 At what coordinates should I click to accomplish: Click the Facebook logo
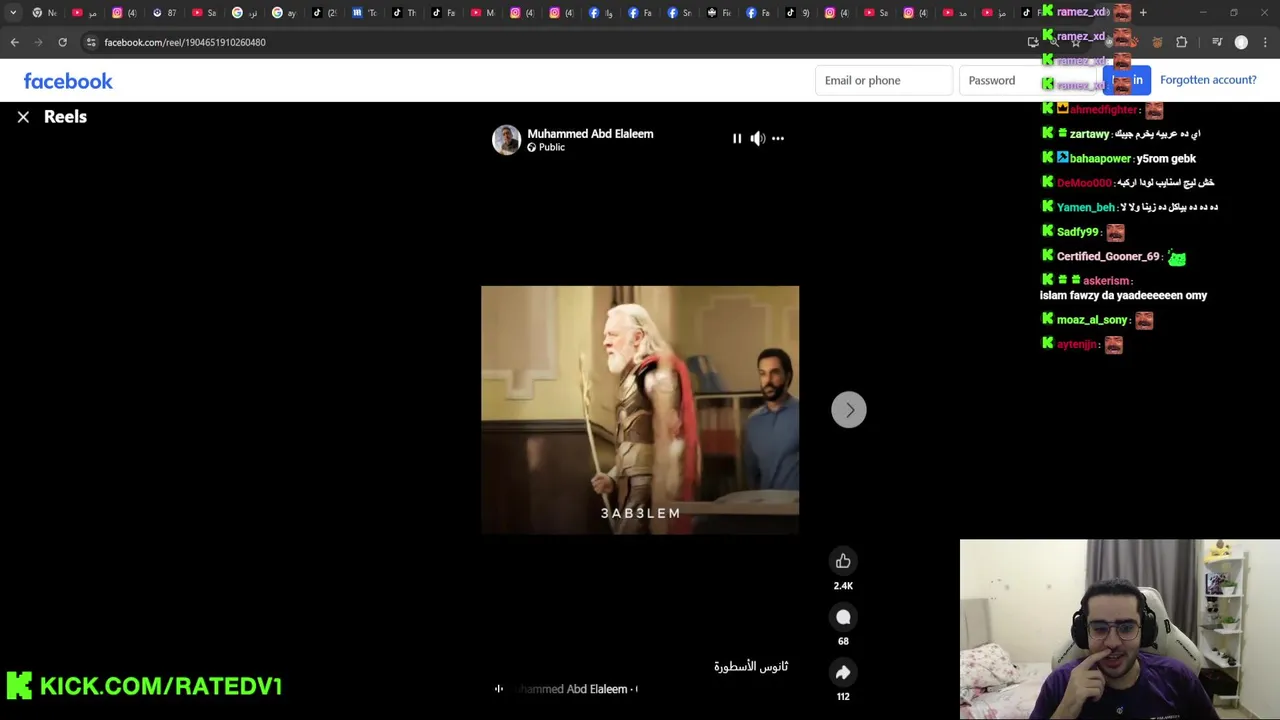pos(68,81)
